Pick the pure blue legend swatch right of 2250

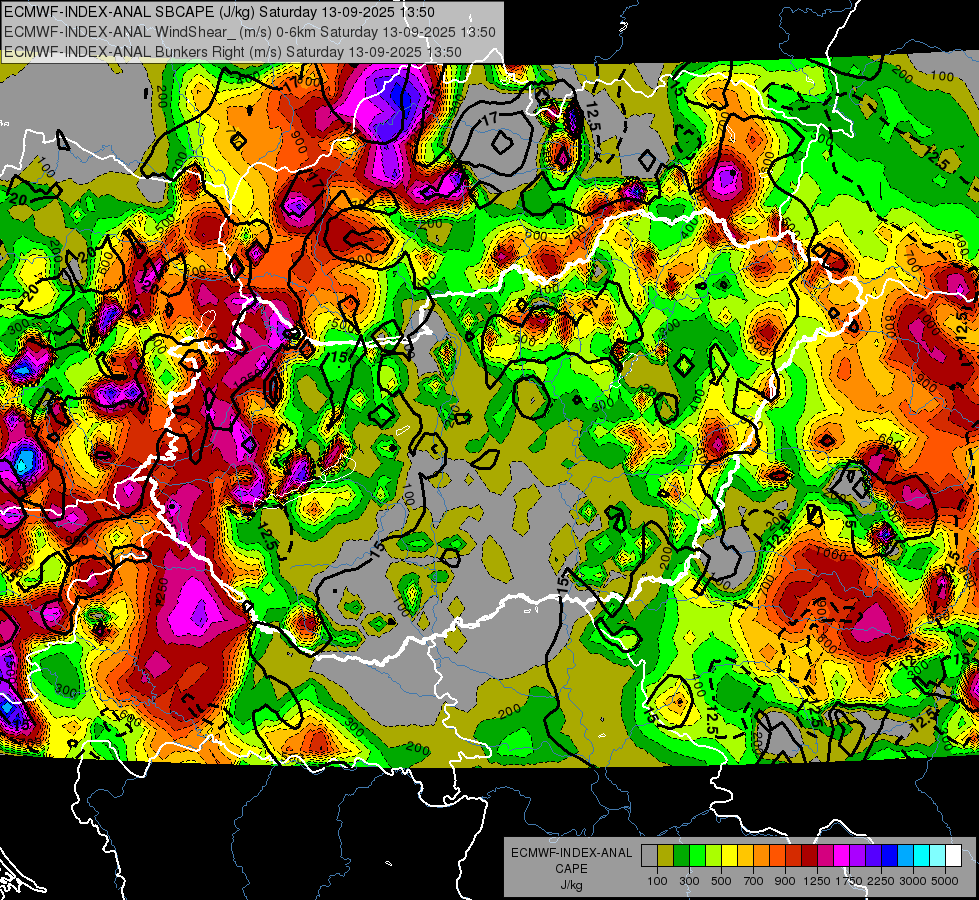click(890, 856)
